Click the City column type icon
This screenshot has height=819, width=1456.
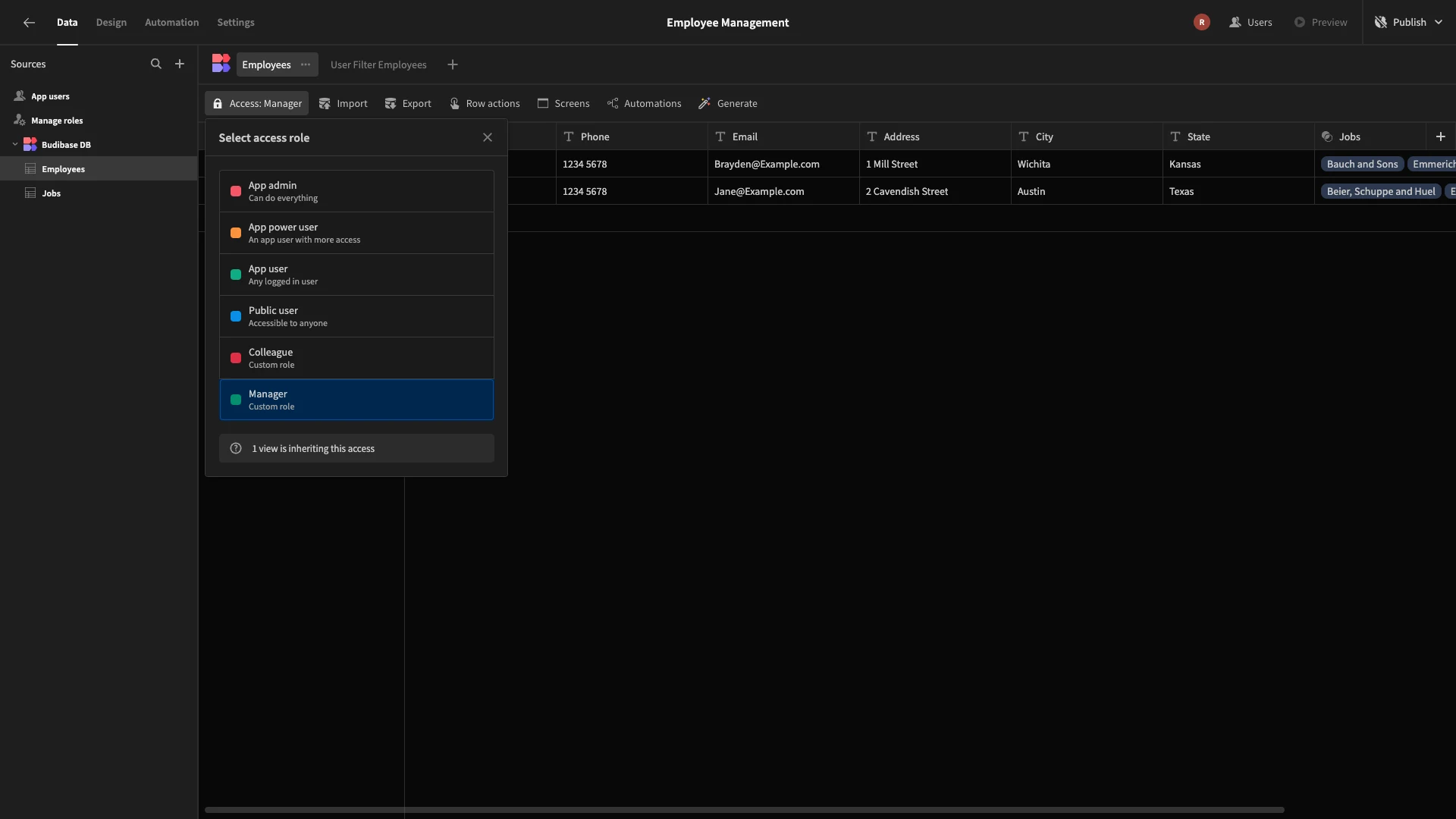(x=1024, y=136)
